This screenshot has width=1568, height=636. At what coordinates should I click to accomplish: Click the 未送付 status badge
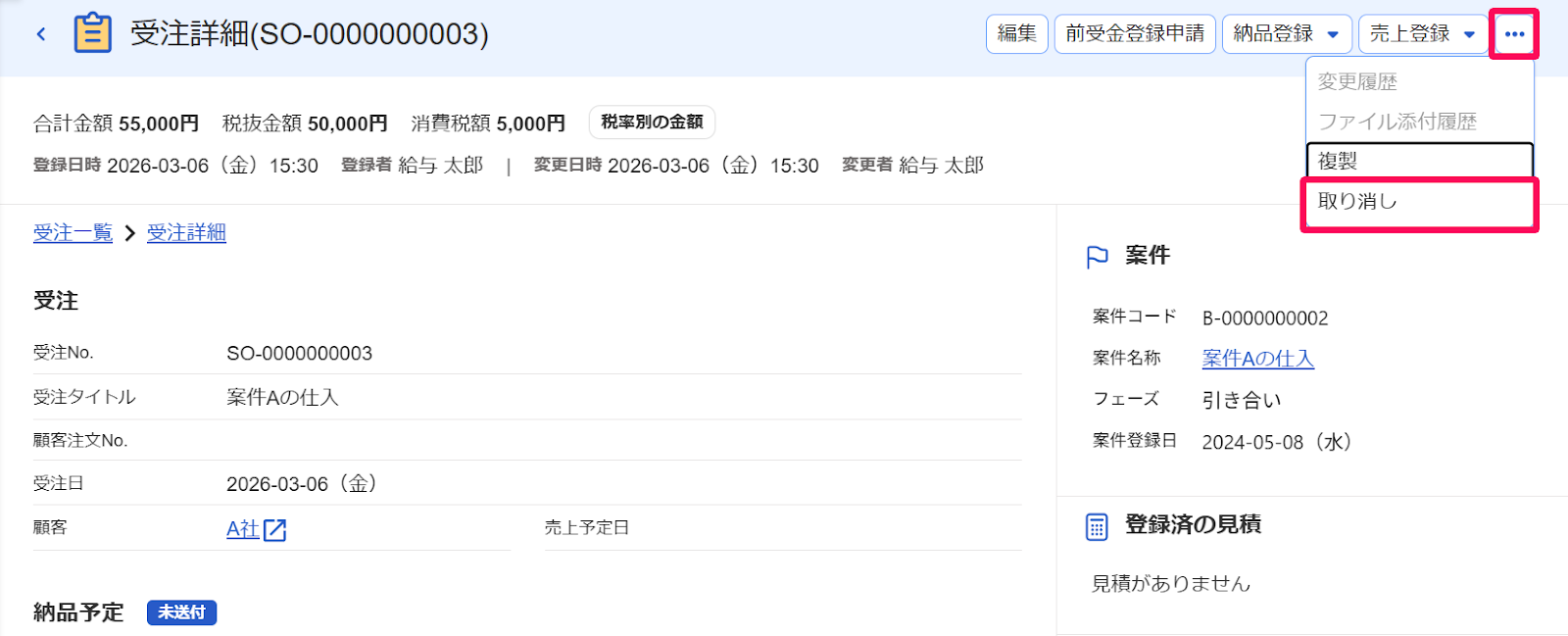click(x=182, y=612)
